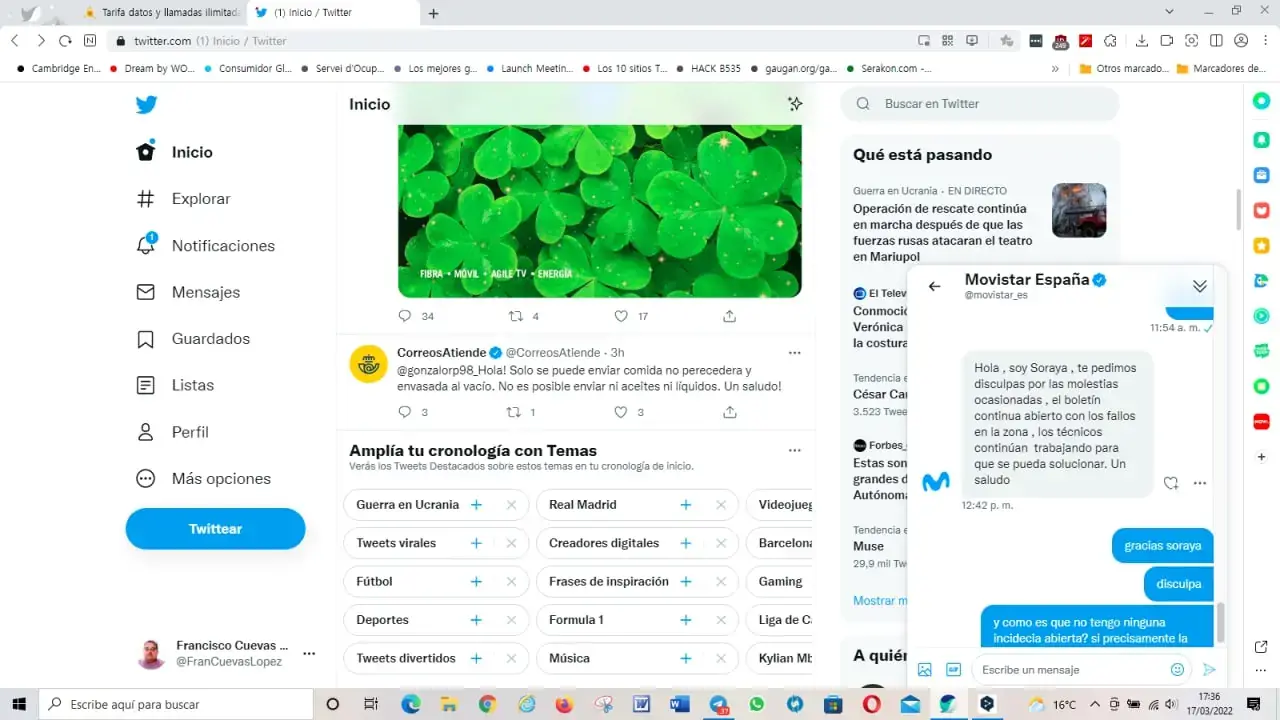Follow the Guerra en Ucrania topic
This screenshot has width=1280, height=720.
(476, 505)
